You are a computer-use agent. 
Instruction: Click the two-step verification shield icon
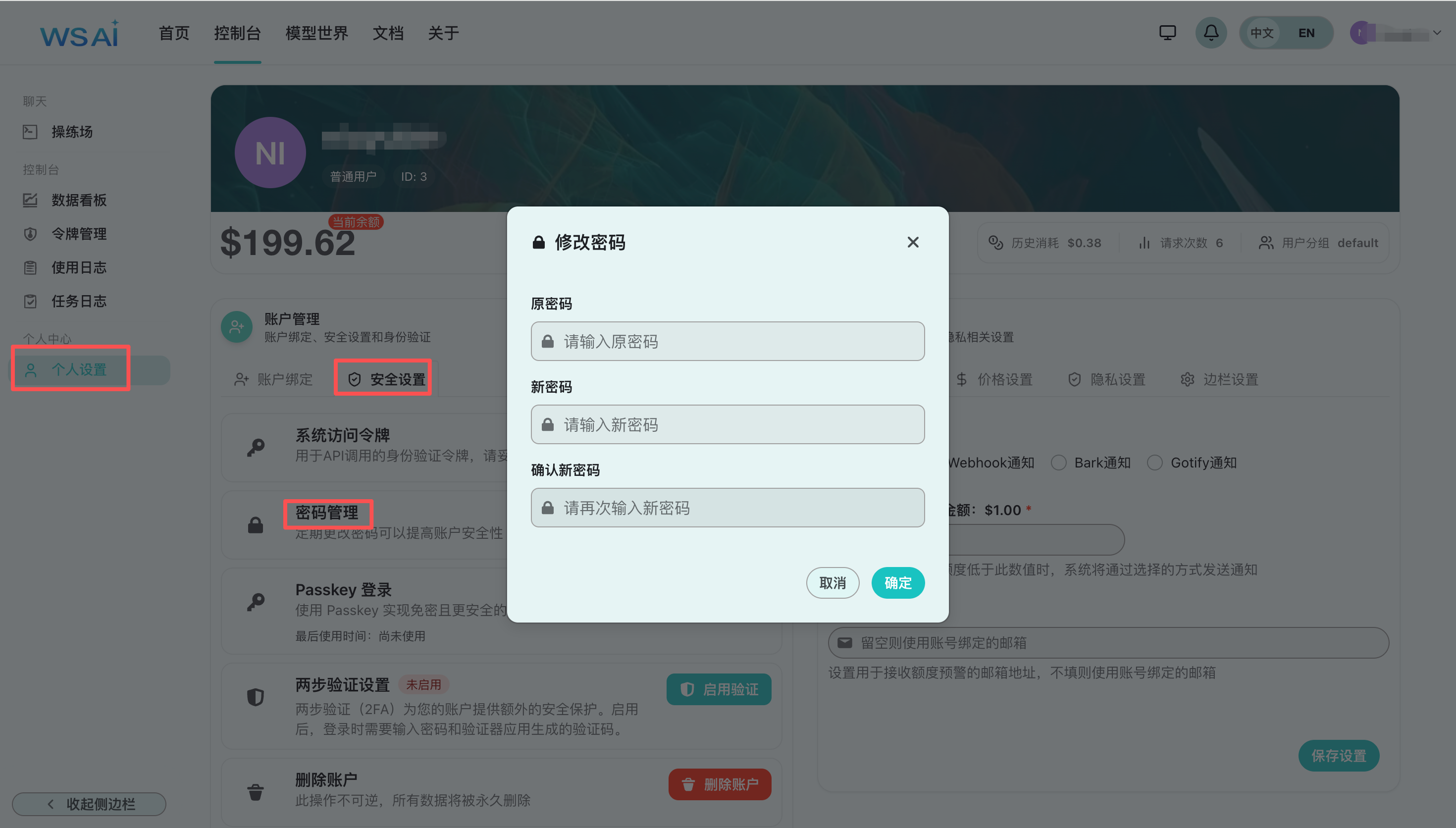coord(256,697)
